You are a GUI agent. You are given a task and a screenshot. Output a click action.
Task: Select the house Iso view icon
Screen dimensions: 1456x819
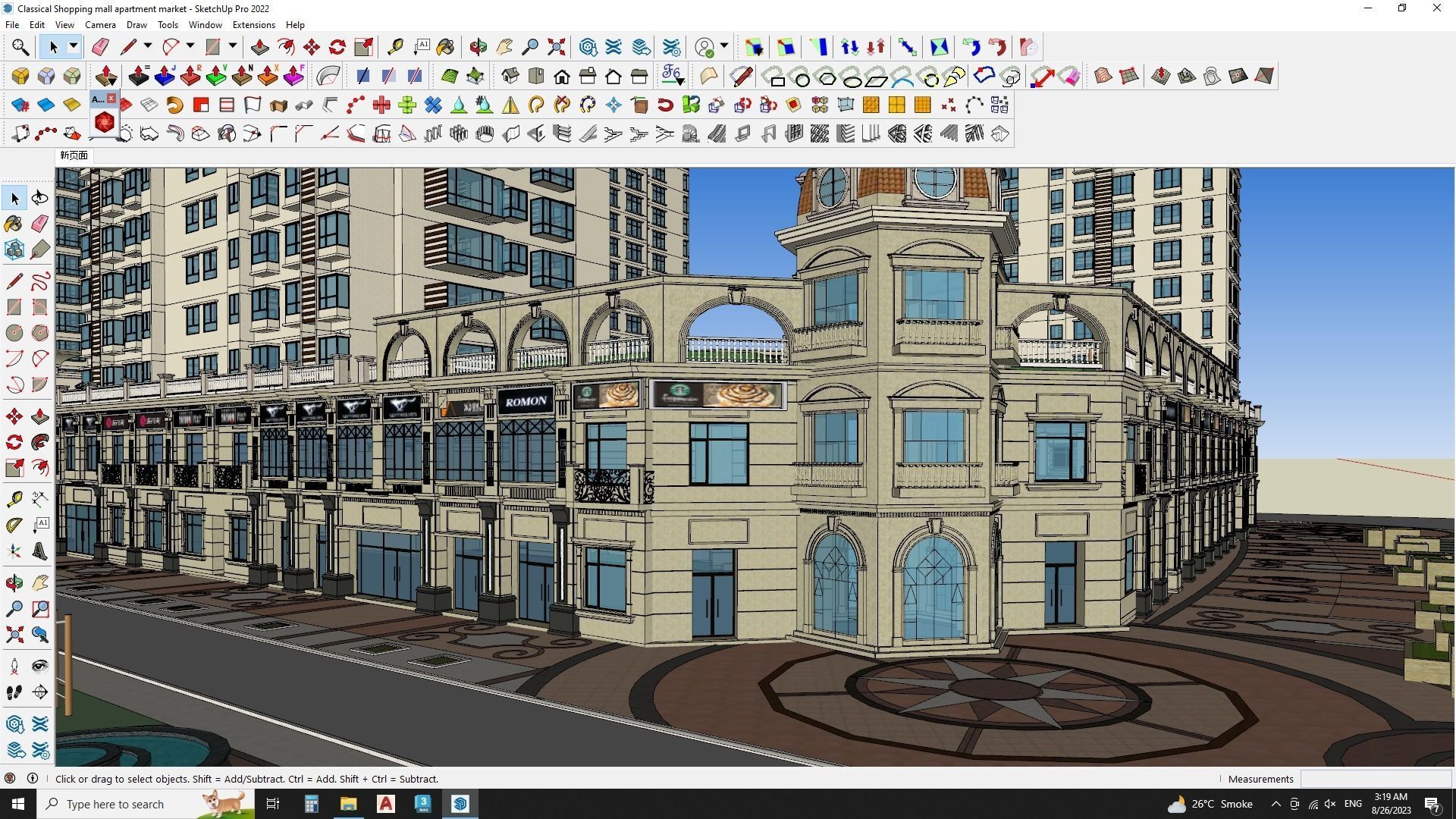(x=510, y=76)
